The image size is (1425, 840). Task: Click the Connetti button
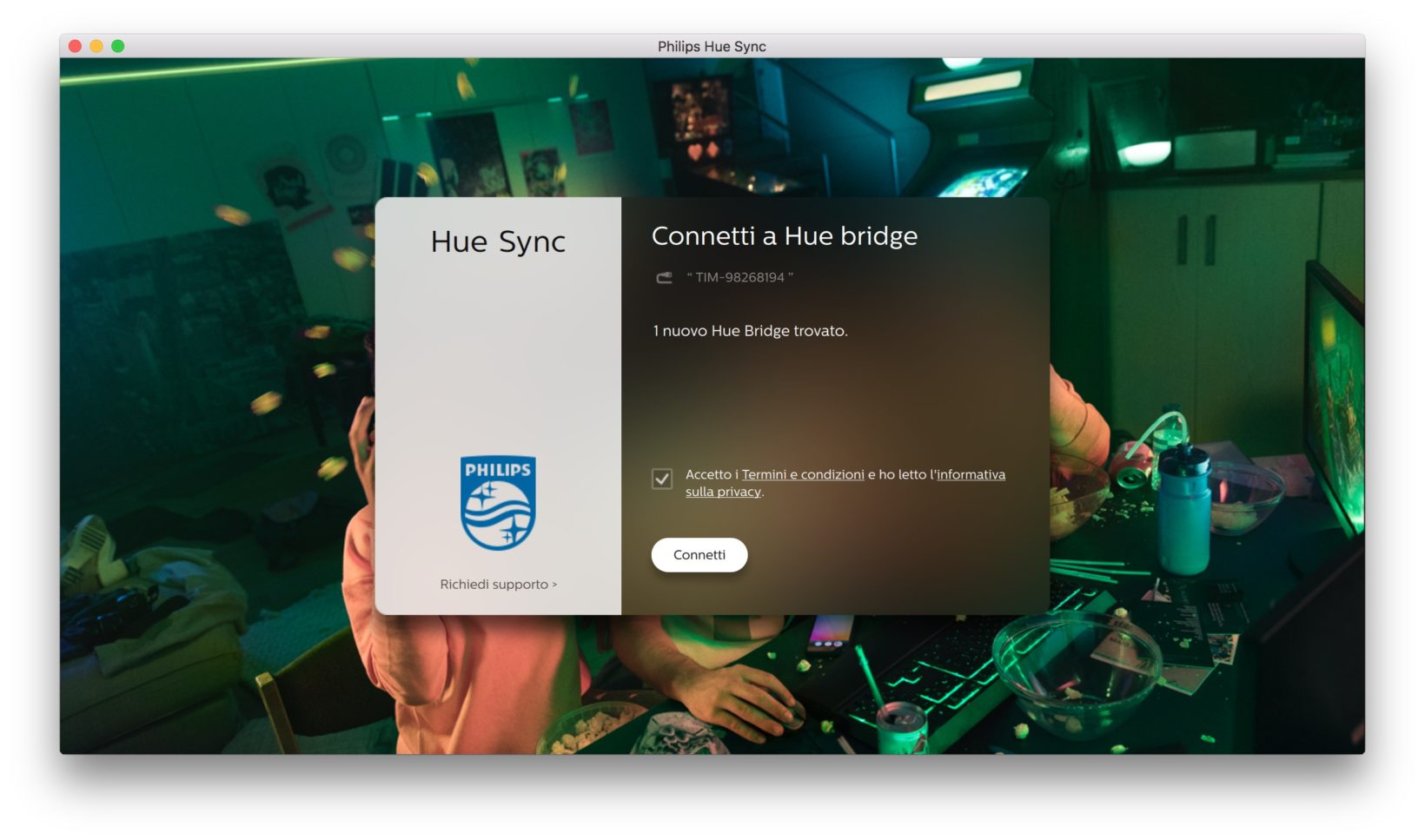[699, 555]
